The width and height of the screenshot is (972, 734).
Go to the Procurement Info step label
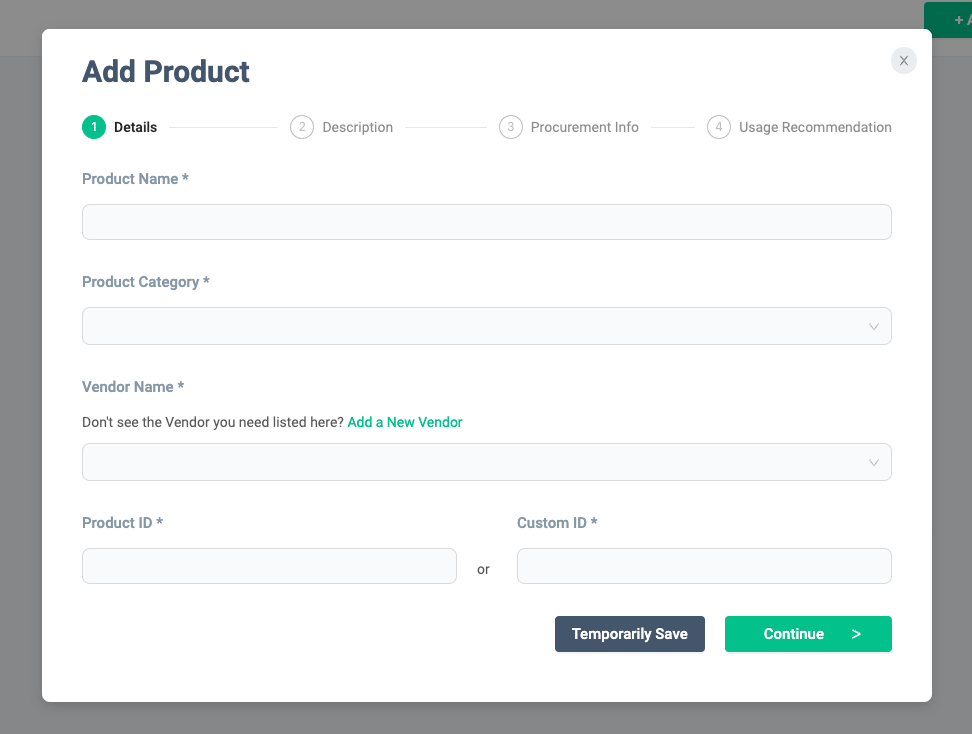click(585, 127)
